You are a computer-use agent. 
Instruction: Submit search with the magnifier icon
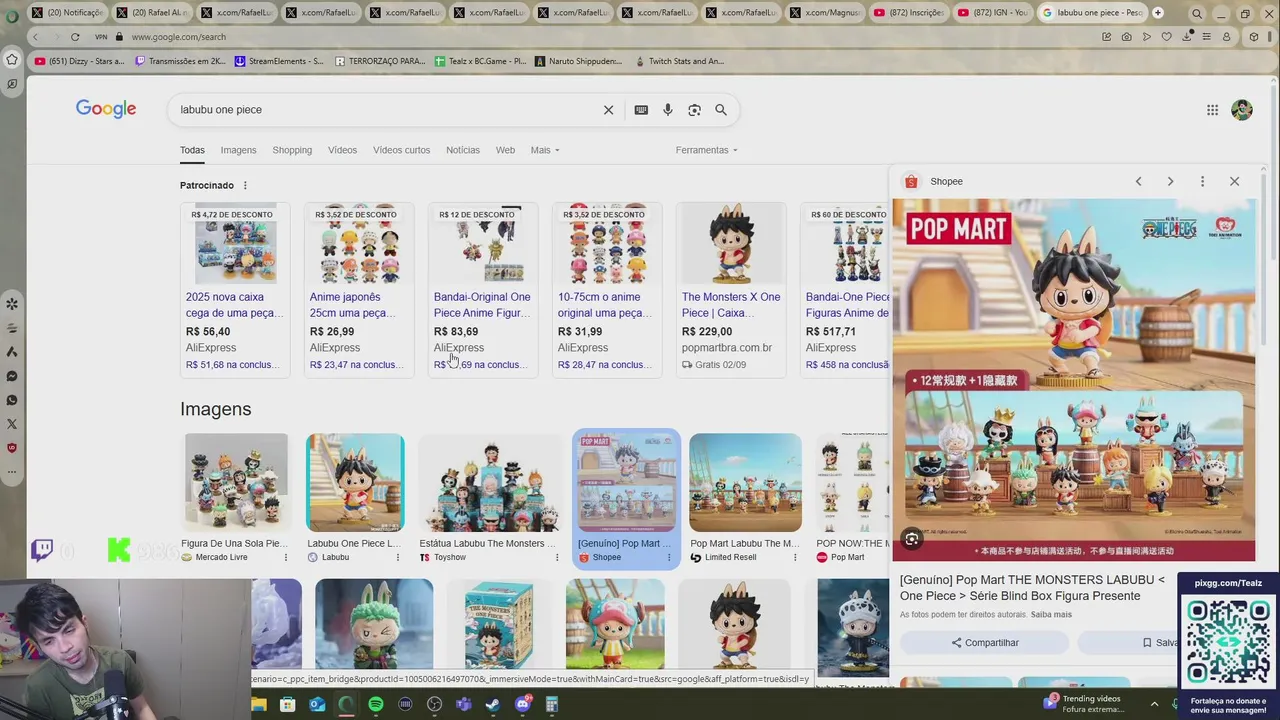(x=721, y=110)
